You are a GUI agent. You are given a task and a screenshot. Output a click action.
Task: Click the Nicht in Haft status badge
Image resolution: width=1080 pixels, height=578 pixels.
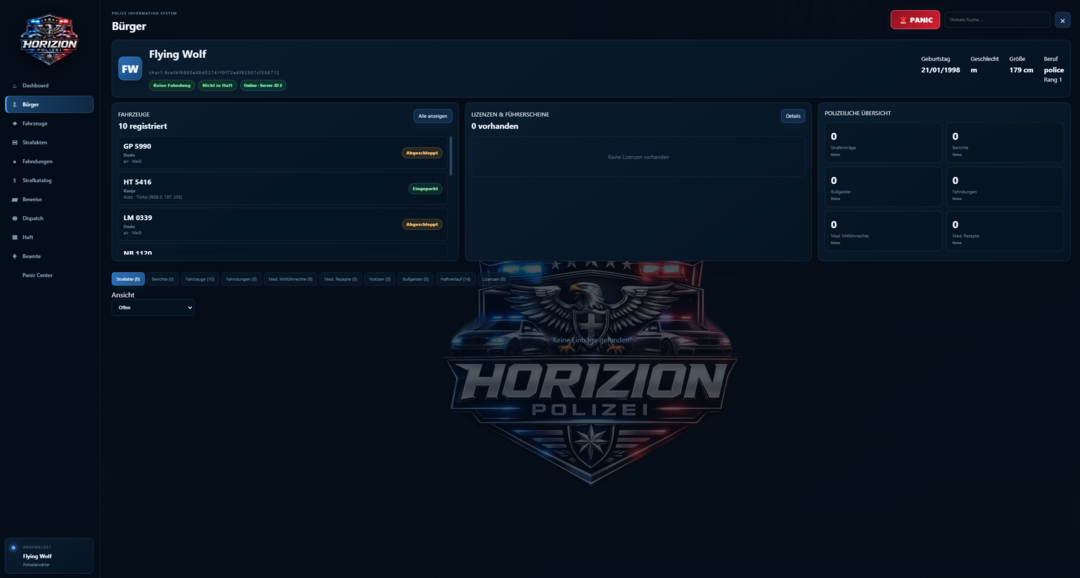(x=218, y=86)
